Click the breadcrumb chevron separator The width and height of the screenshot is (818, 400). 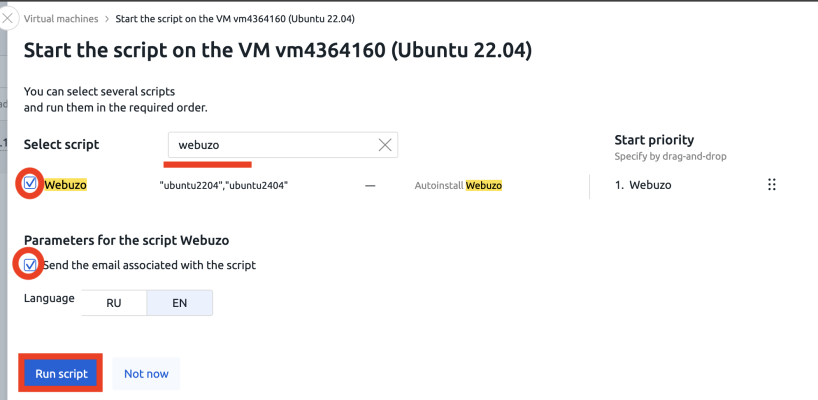(x=106, y=19)
